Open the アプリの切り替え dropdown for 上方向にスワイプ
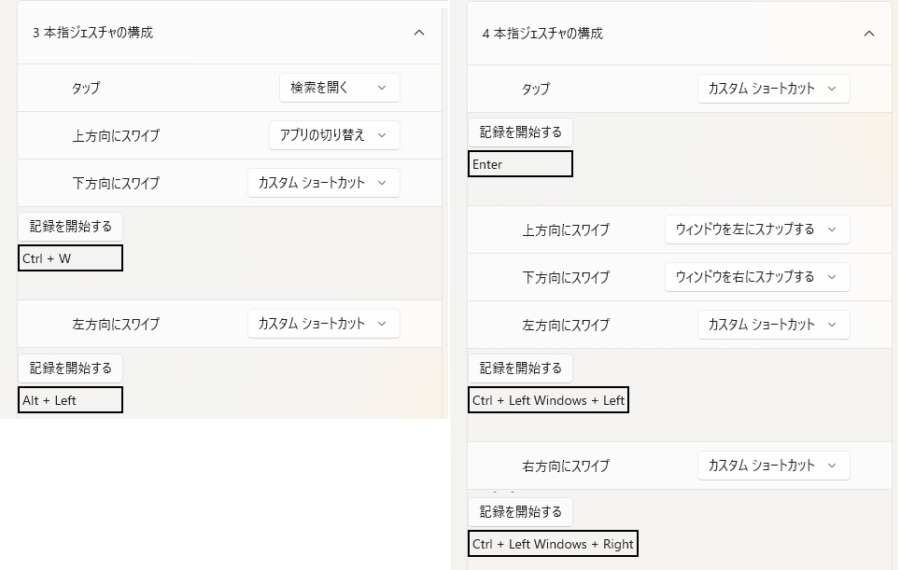Screen dimensions: 900x570 pyautogui.click(x=334, y=135)
